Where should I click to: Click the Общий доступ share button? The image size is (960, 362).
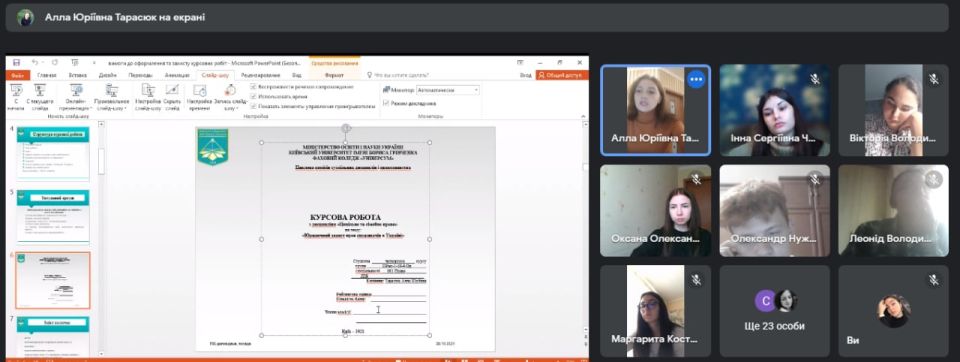click(x=559, y=75)
